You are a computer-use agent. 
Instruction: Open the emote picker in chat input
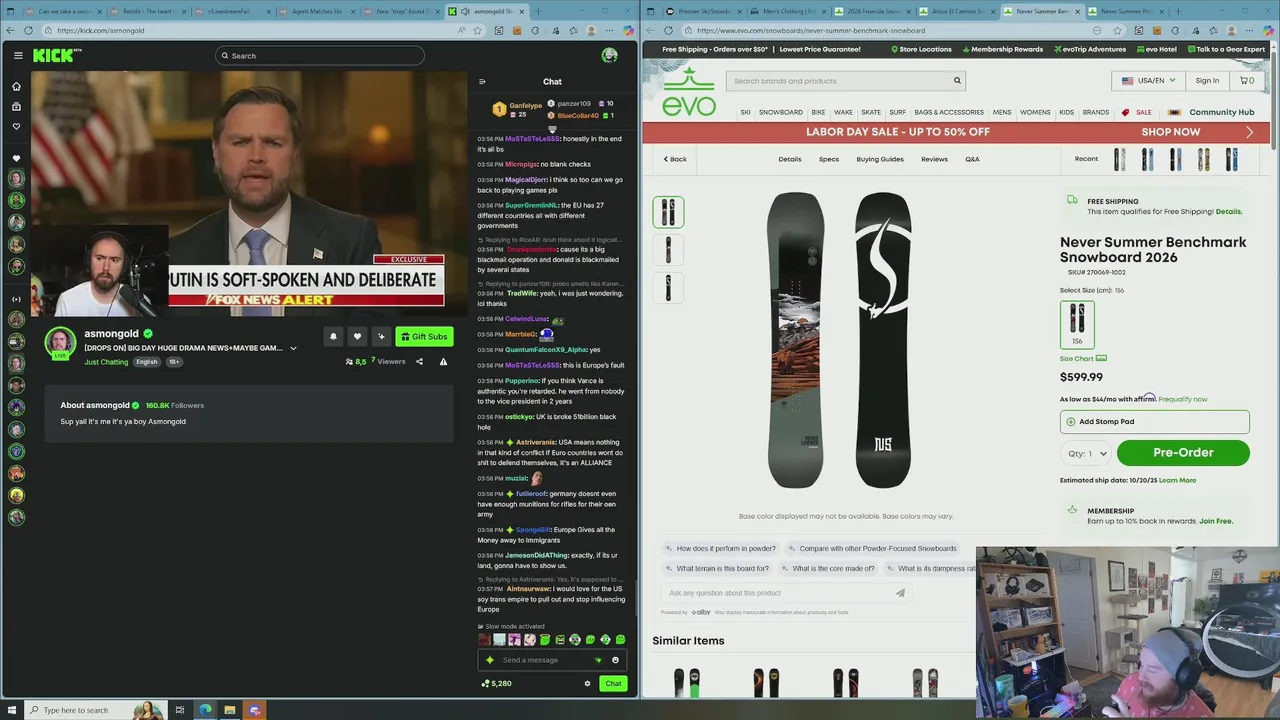click(x=615, y=660)
